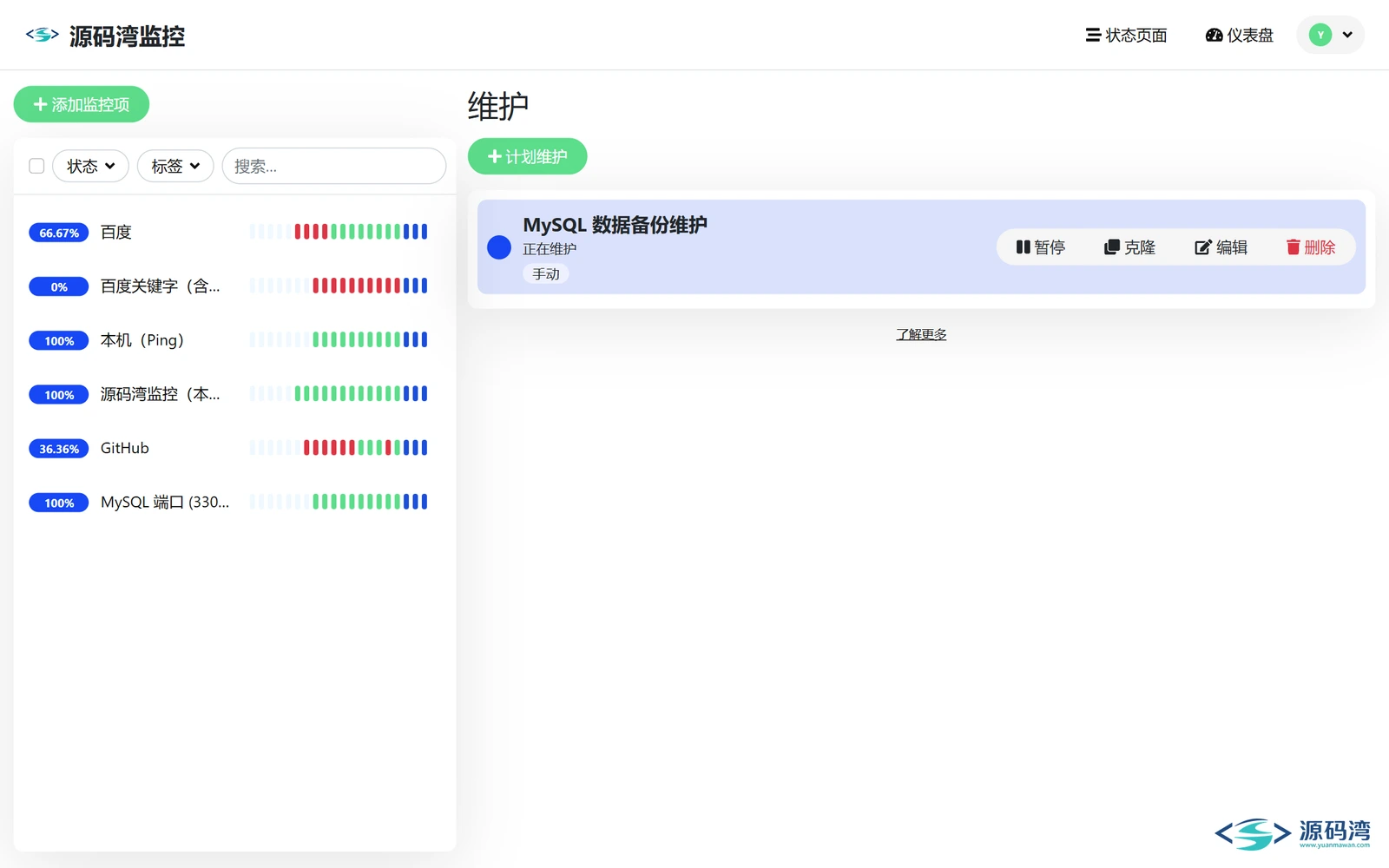Click the 0% uptime badge
The width and height of the screenshot is (1389, 868).
click(59, 286)
